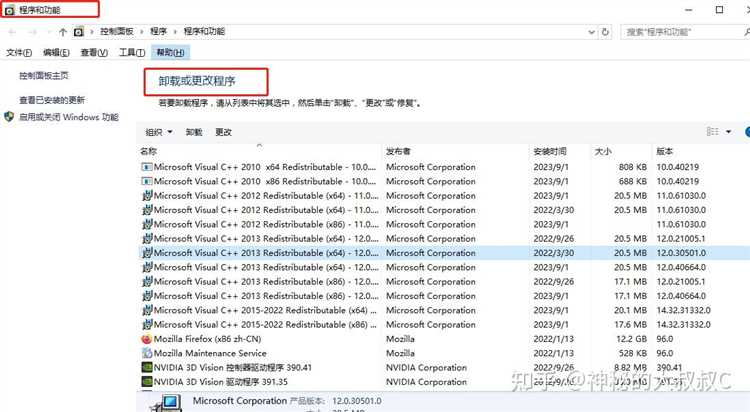Go up one level with the up arrow
Image resolution: width=750 pixels, height=412 pixels.
coord(63,32)
